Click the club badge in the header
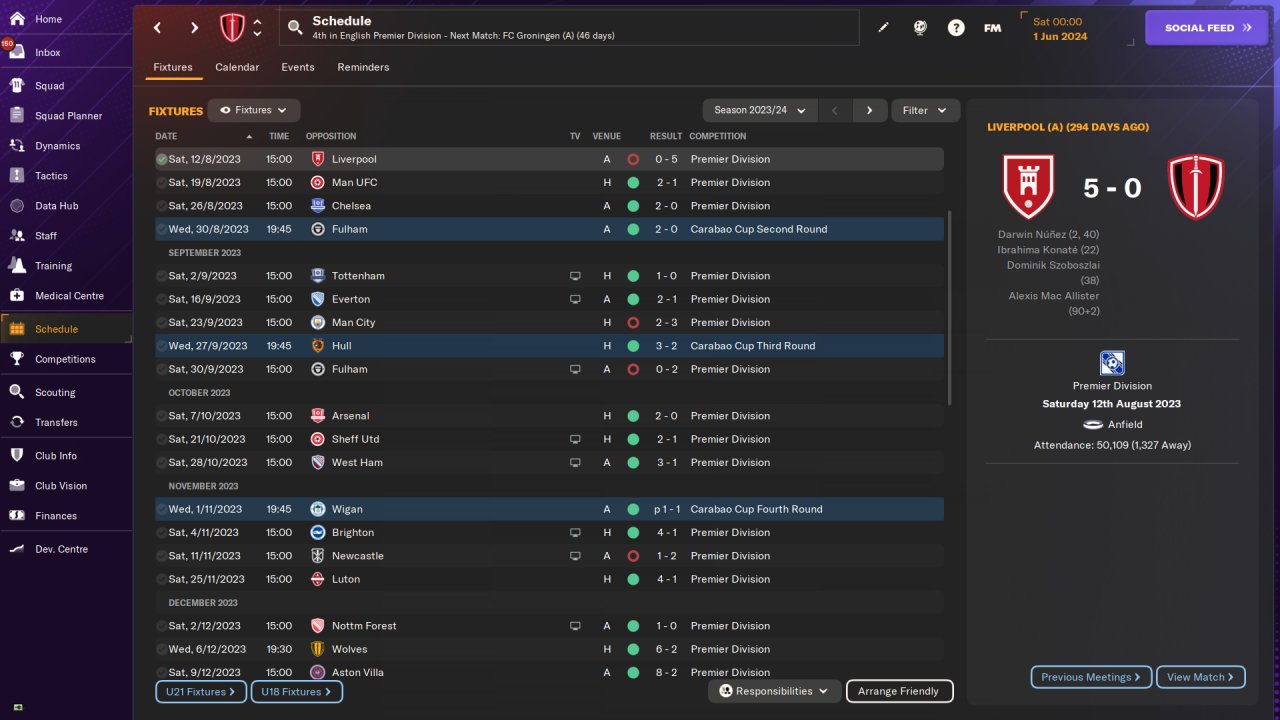The width and height of the screenshot is (1280, 720). pyautogui.click(x=232, y=28)
